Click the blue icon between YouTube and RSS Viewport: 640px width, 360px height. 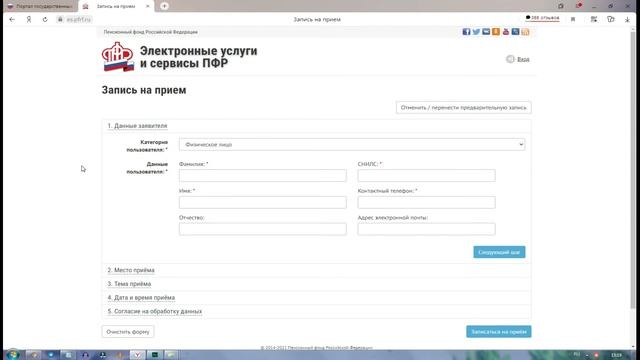coord(516,32)
